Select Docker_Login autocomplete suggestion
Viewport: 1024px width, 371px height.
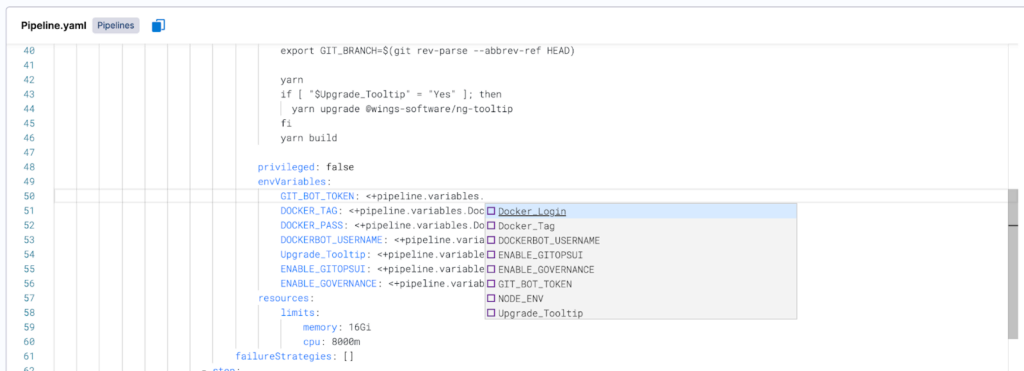[640, 211]
